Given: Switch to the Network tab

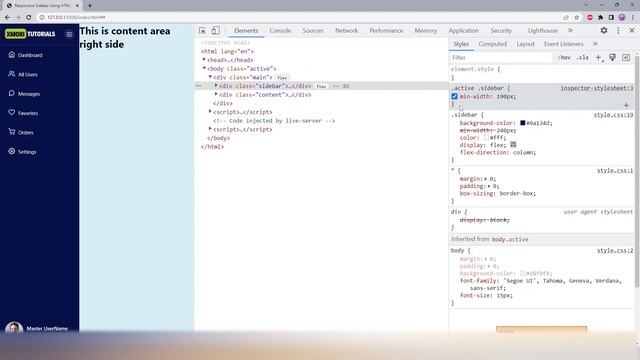Looking at the screenshot, I should (347, 31).
